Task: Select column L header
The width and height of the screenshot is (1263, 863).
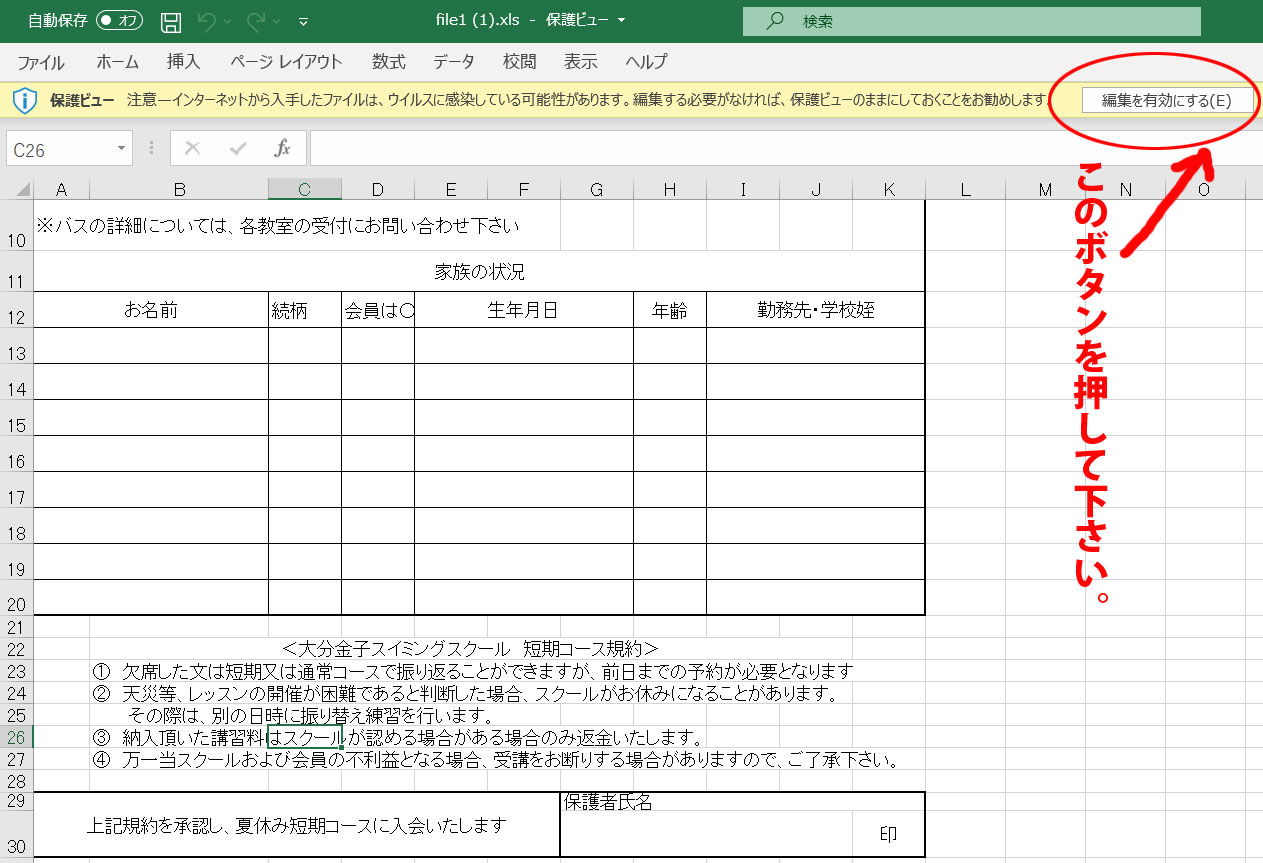Action: pyautogui.click(x=965, y=190)
